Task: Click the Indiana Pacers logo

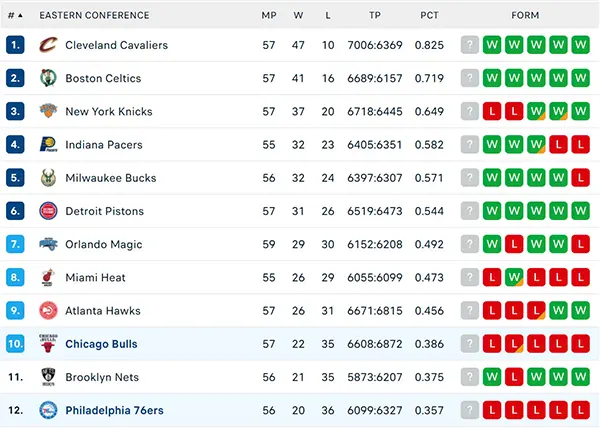Action: click(48, 145)
